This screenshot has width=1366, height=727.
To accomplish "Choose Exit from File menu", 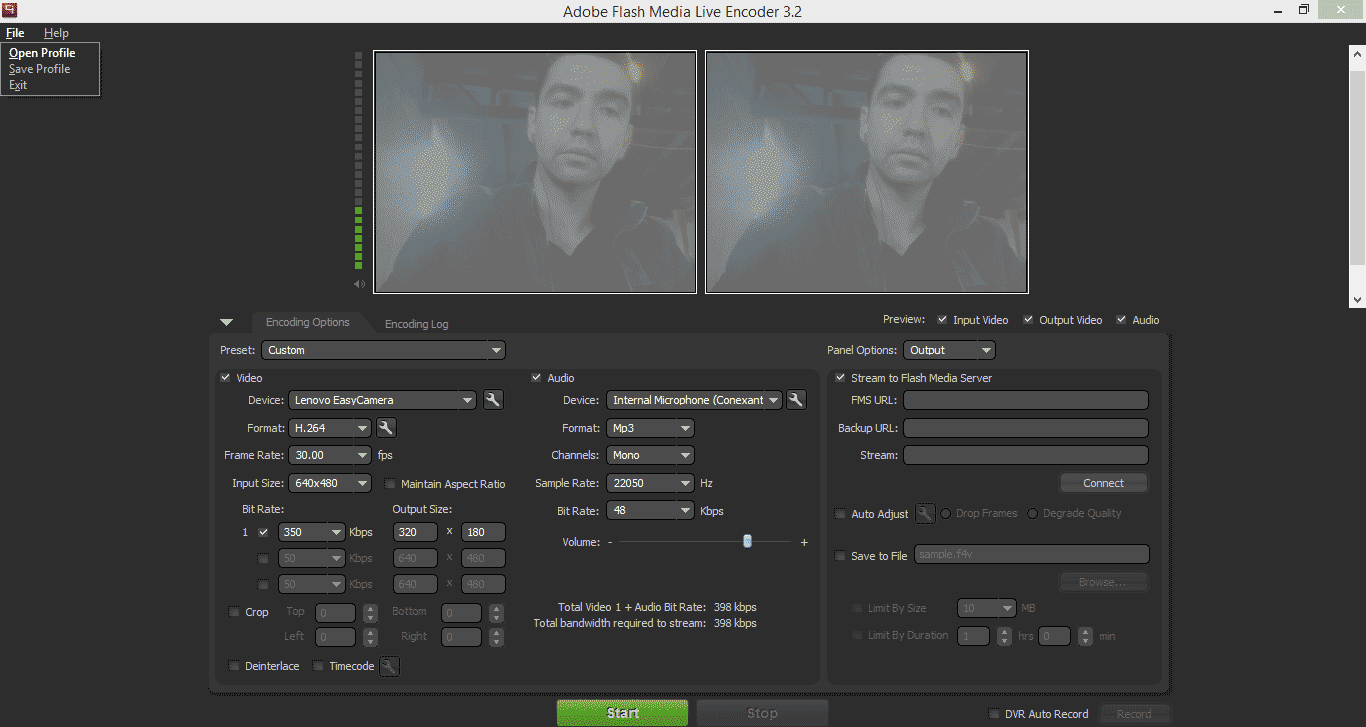I will [x=18, y=85].
